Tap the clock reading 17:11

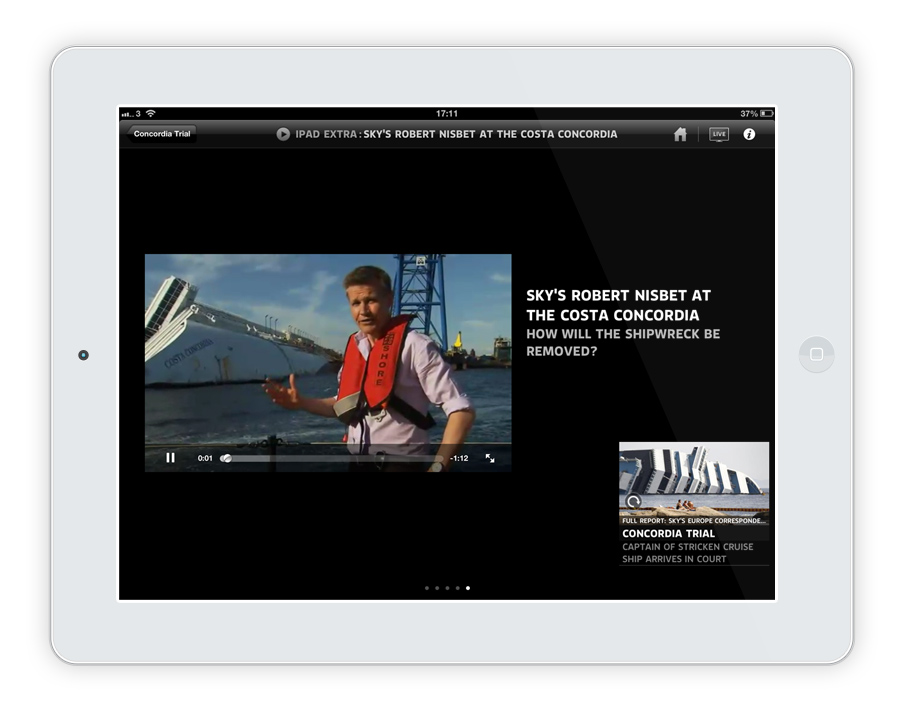pyautogui.click(x=447, y=114)
